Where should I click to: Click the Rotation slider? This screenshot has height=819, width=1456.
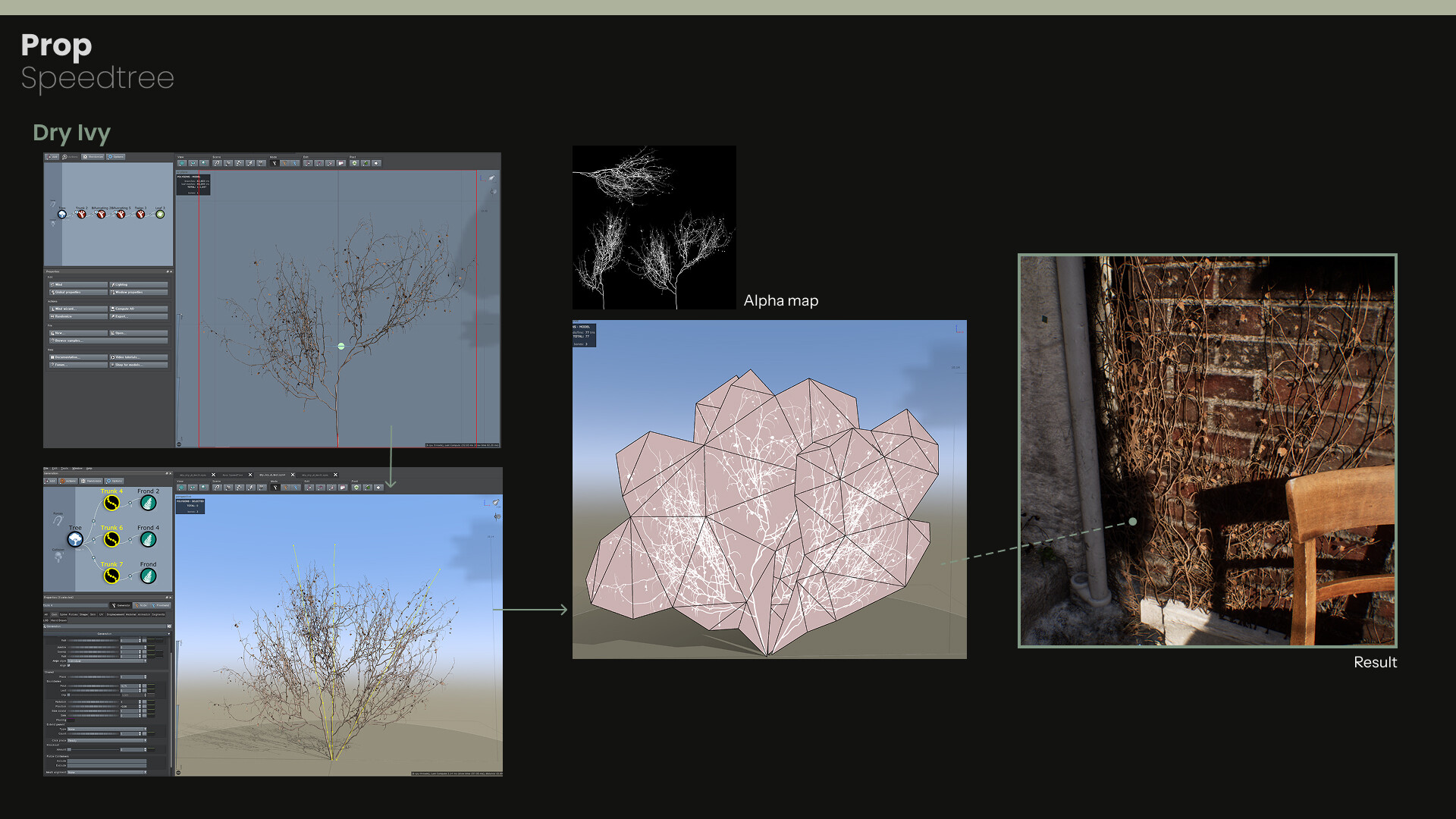point(93,701)
